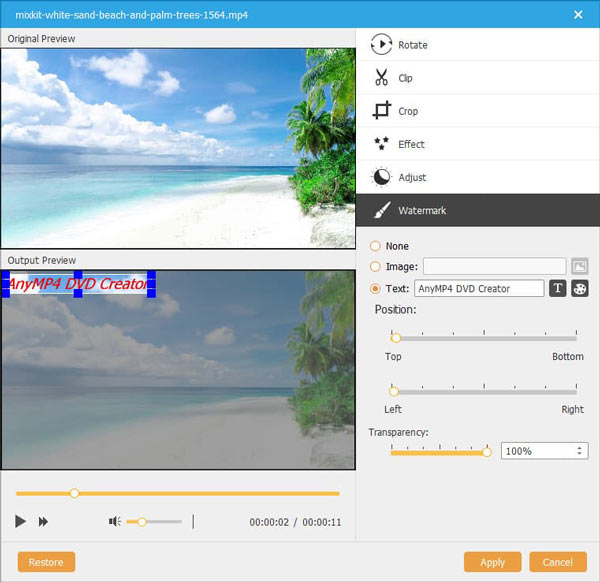Click the fast forward icon
600x582 pixels.
(44, 521)
